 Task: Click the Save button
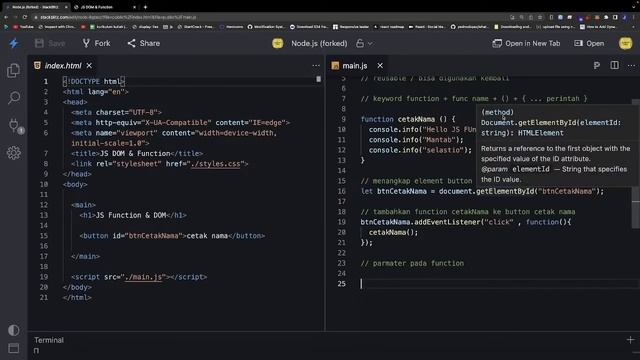tap(50, 43)
